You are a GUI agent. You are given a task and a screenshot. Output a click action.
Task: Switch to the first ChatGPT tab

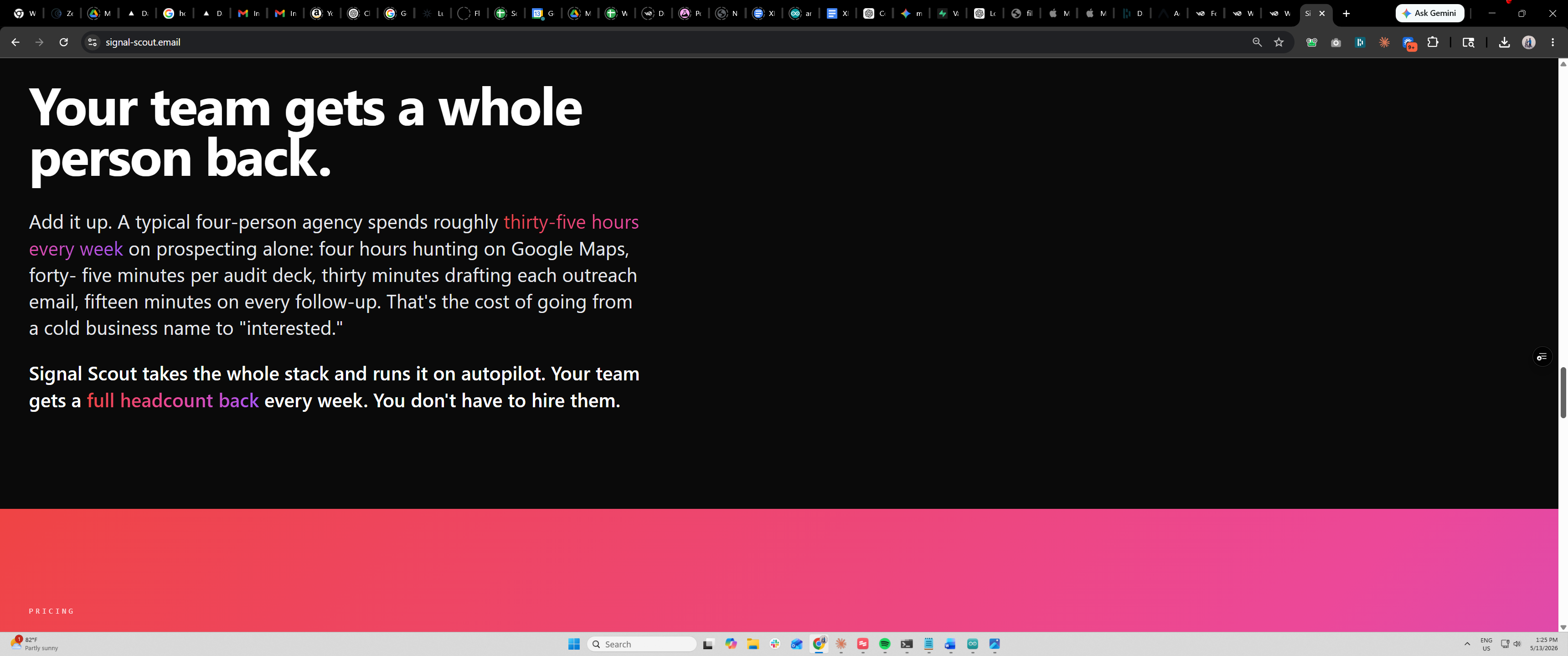(359, 13)
